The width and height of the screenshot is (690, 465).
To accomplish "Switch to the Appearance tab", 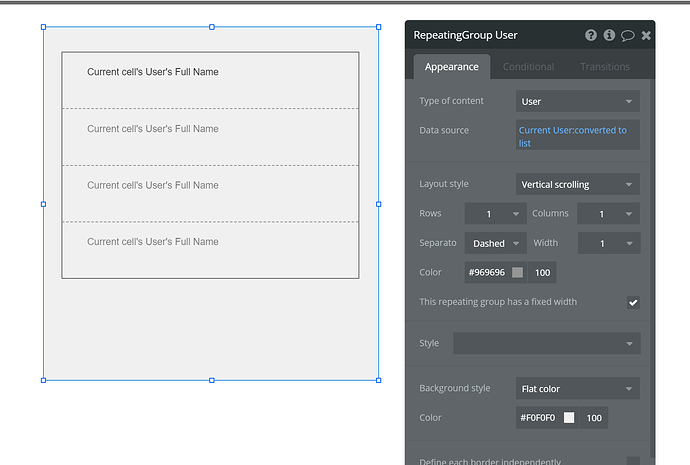I will [451, 67].
